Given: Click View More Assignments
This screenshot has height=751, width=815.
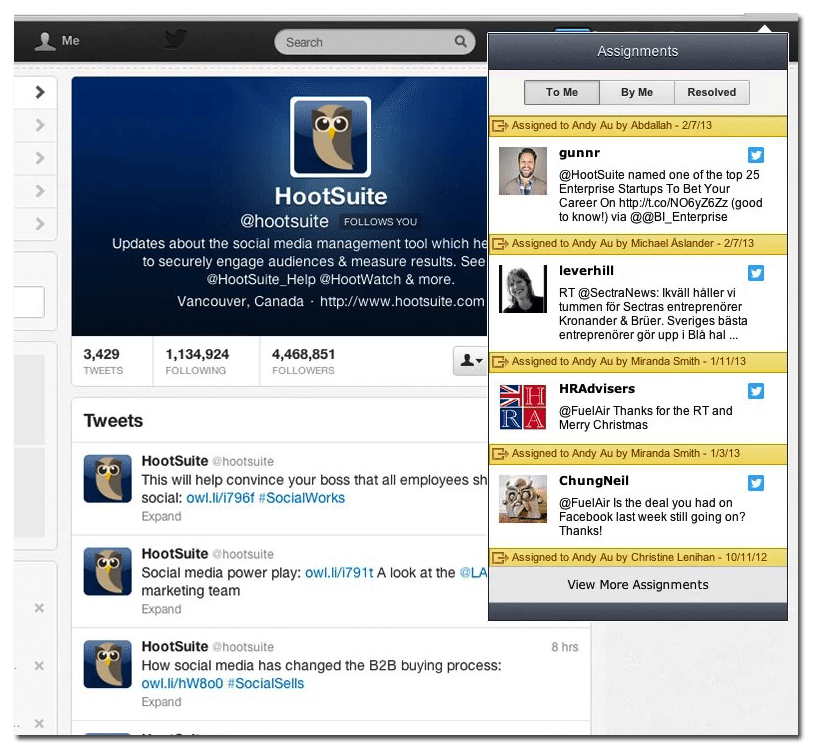Looking at the screenshot, I should tap(638, 585).
